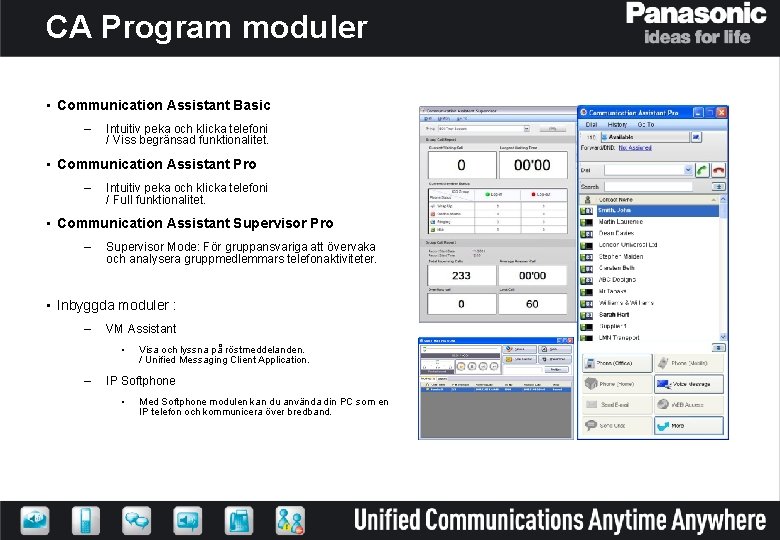This screenshot has height=540, width=780.
Task: Open the Group dropdown in Supervisor window
Action: 484,129
